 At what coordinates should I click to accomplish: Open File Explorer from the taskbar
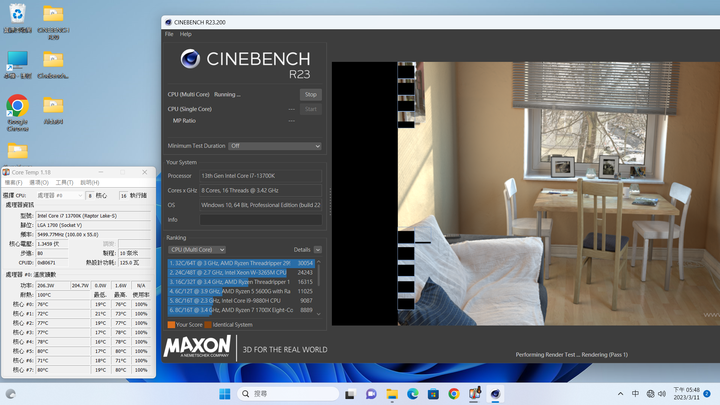point(392,394)
